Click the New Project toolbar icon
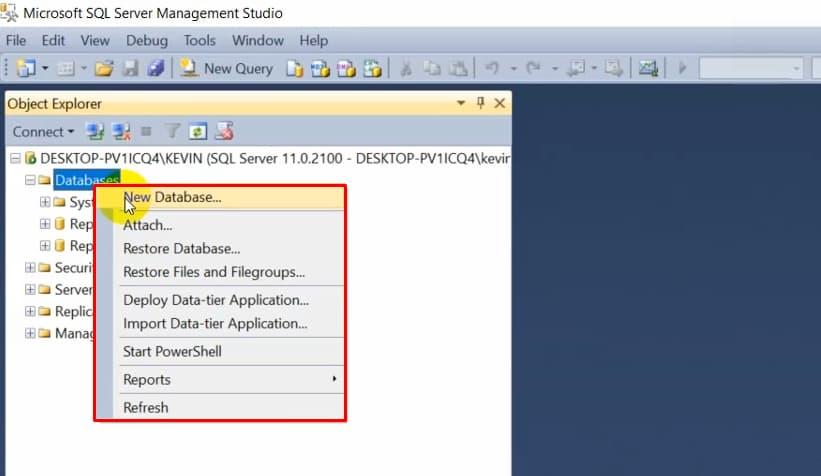 [x=25, y=68]
